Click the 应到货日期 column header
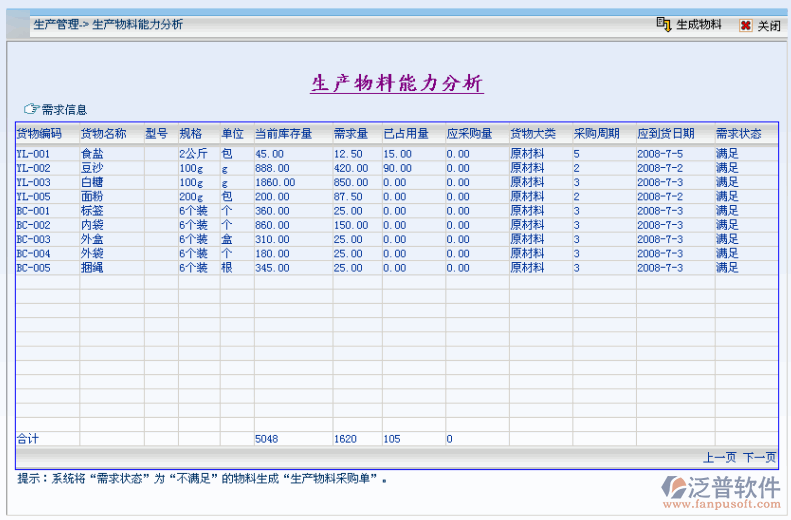 point(666,133)
